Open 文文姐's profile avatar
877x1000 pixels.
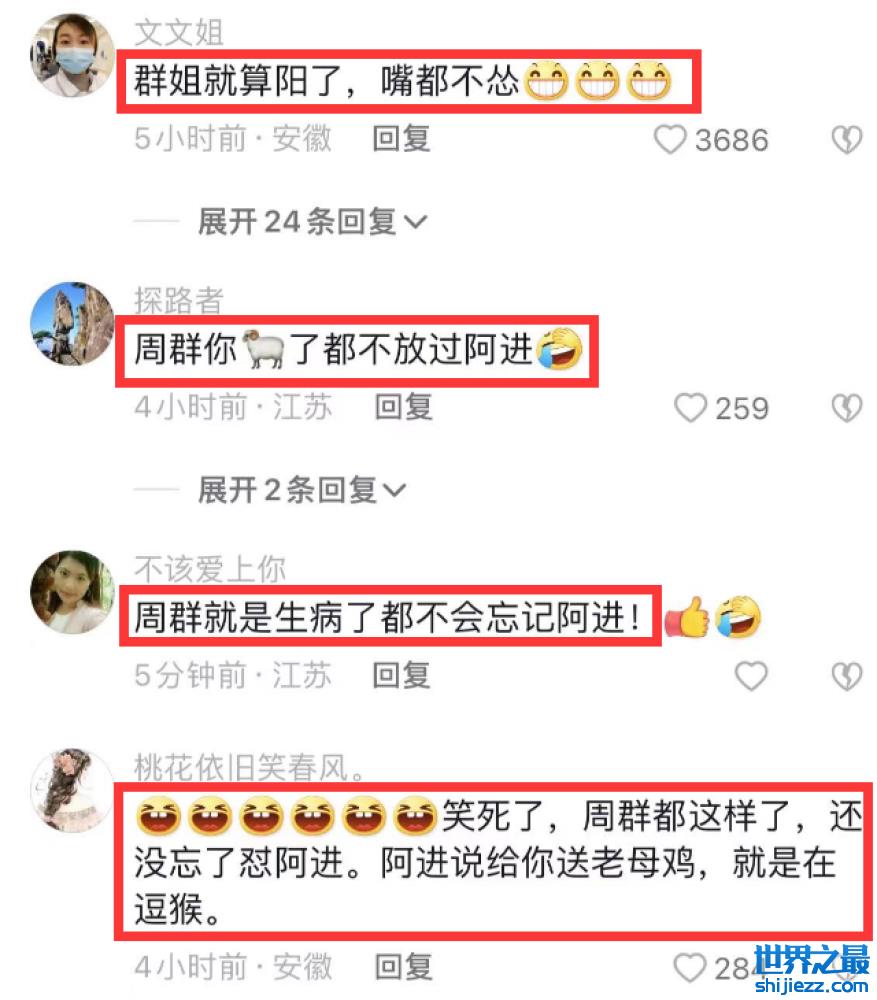(72, 55)
